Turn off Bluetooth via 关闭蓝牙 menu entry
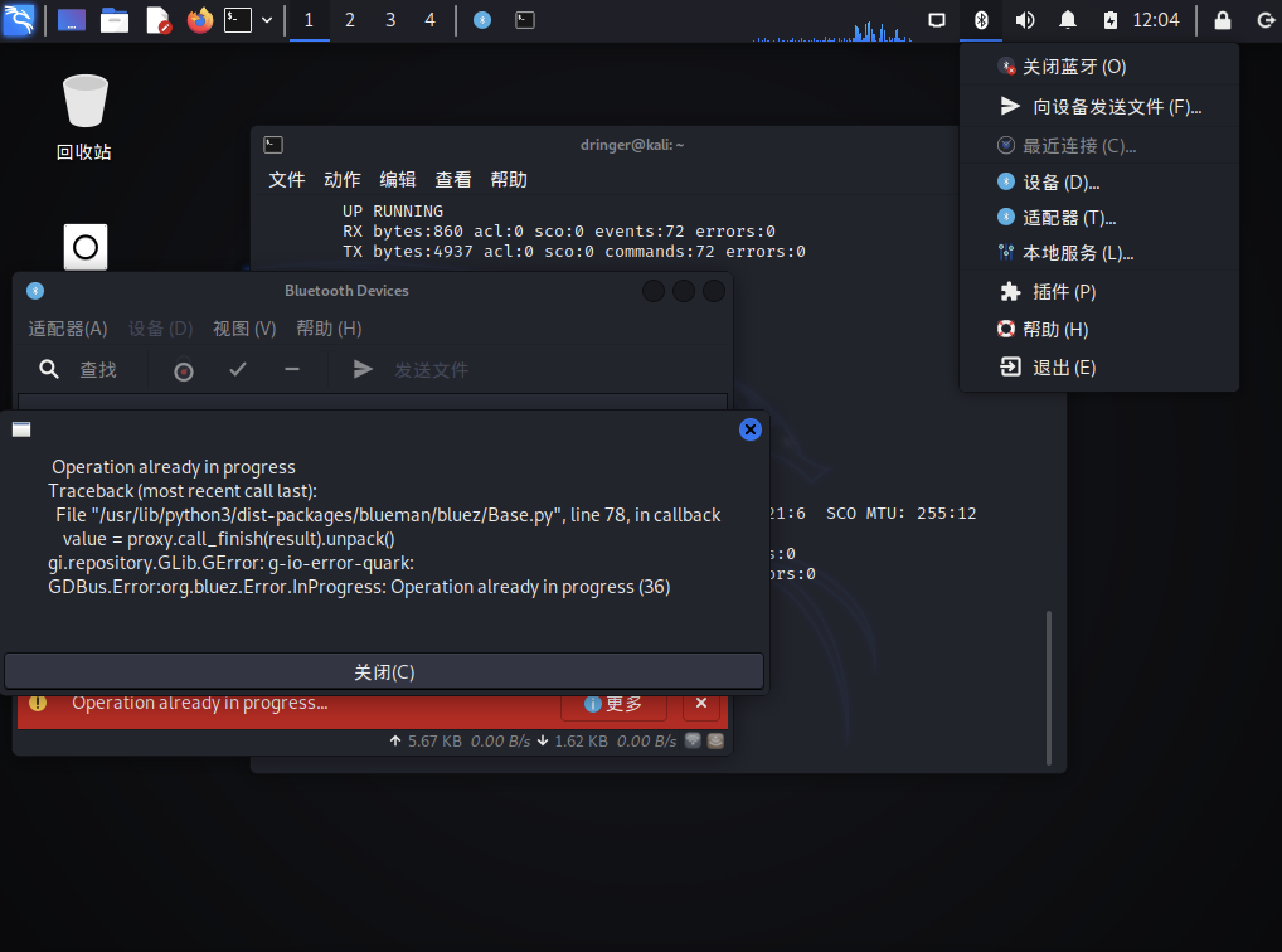Viewport: 1282px width, 952px height. coord(1074,67)
